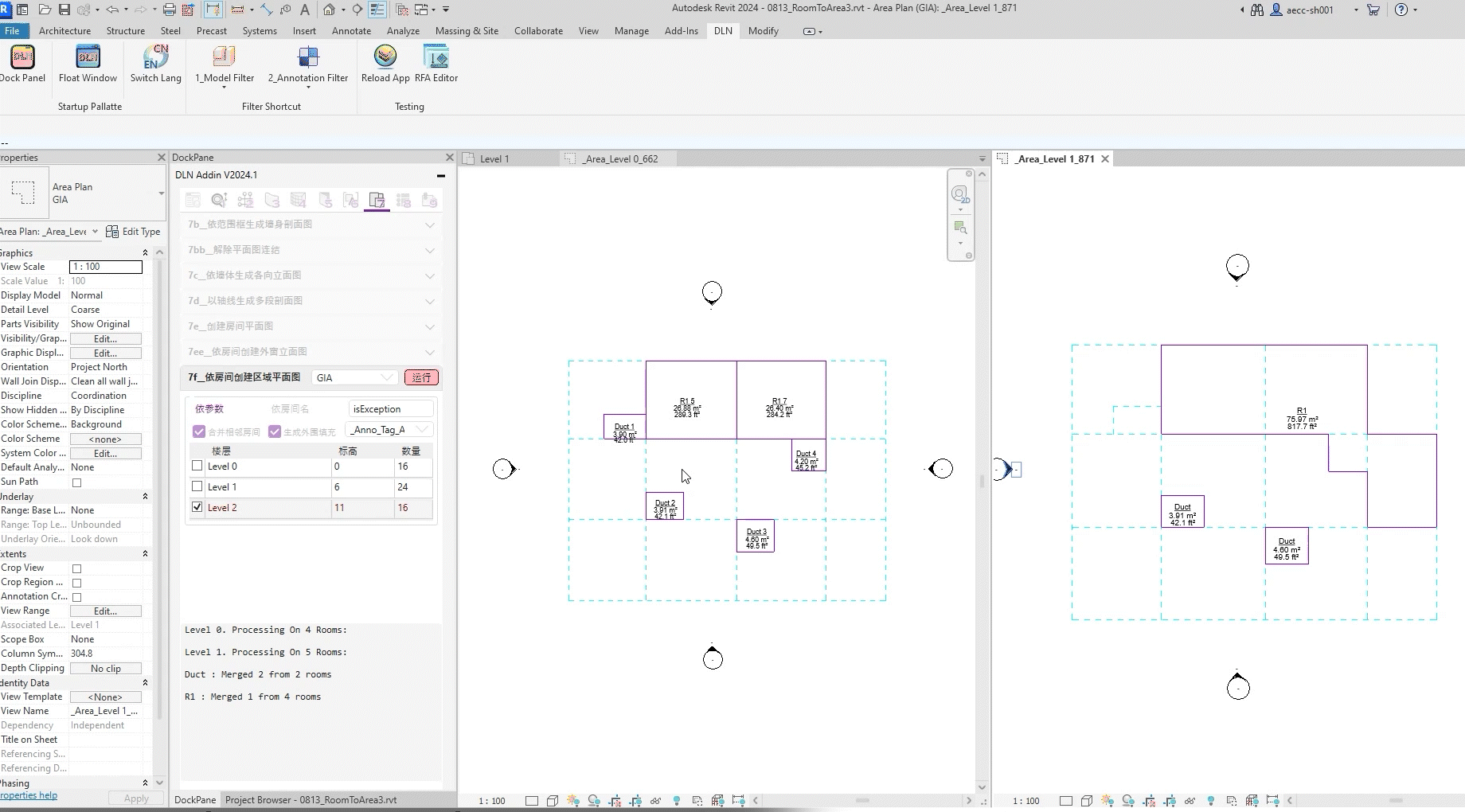The height and width of the screenshot is (812, 1465).
Task: Toggle Sun Path icon in left view control bar
Action: click(x=573, y=801)
